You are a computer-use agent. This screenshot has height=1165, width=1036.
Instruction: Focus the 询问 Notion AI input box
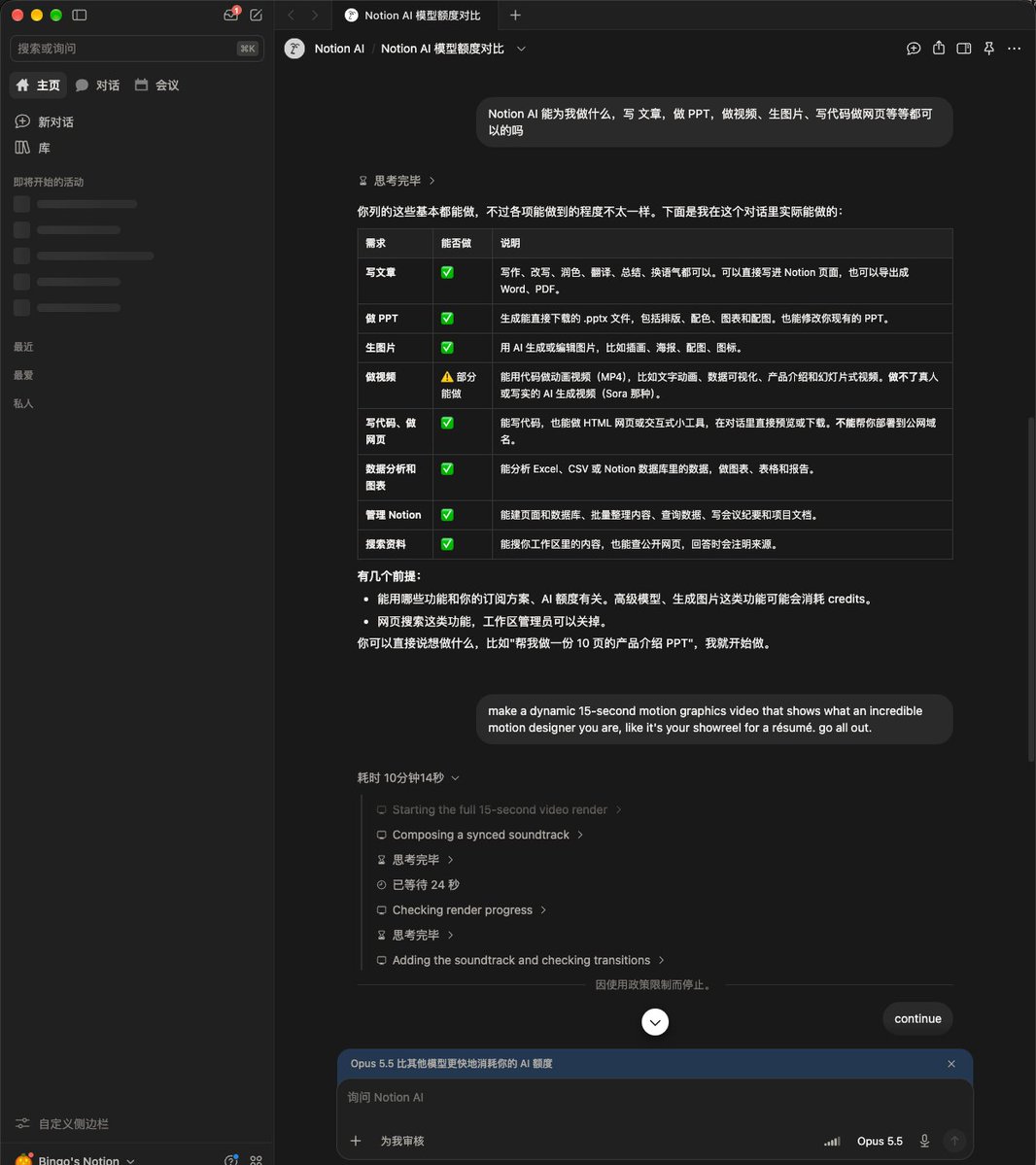click(654, 1097)
